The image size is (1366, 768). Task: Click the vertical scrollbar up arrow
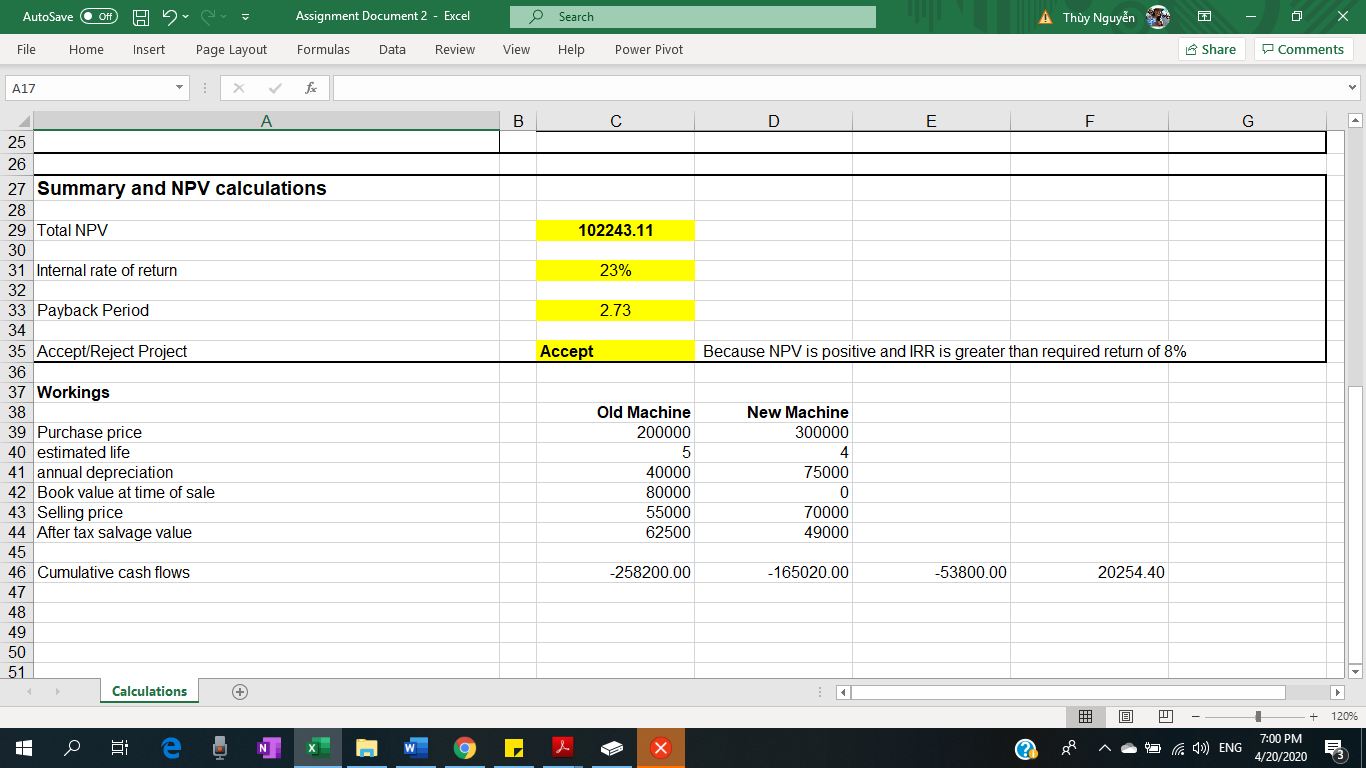coord(1356,121)
